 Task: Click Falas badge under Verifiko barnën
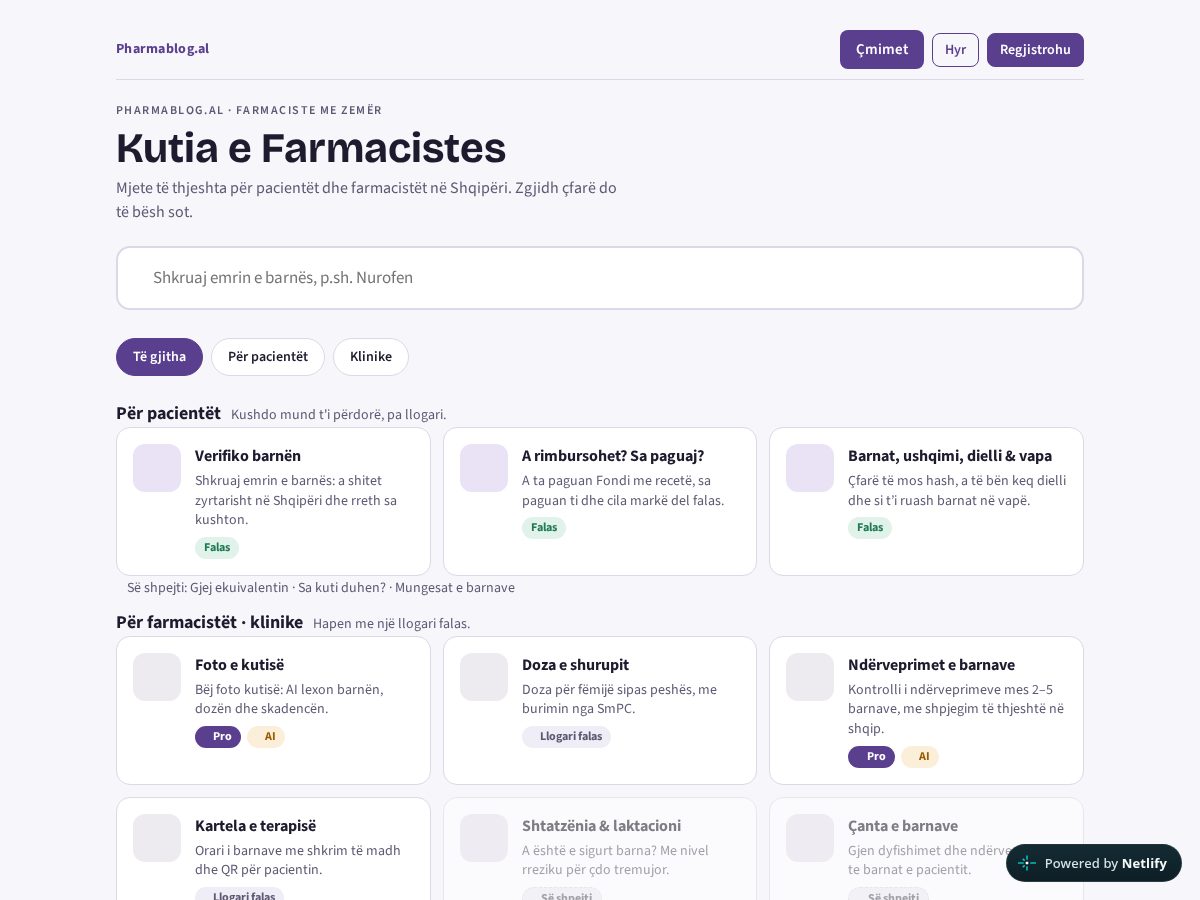click(217, 548)
